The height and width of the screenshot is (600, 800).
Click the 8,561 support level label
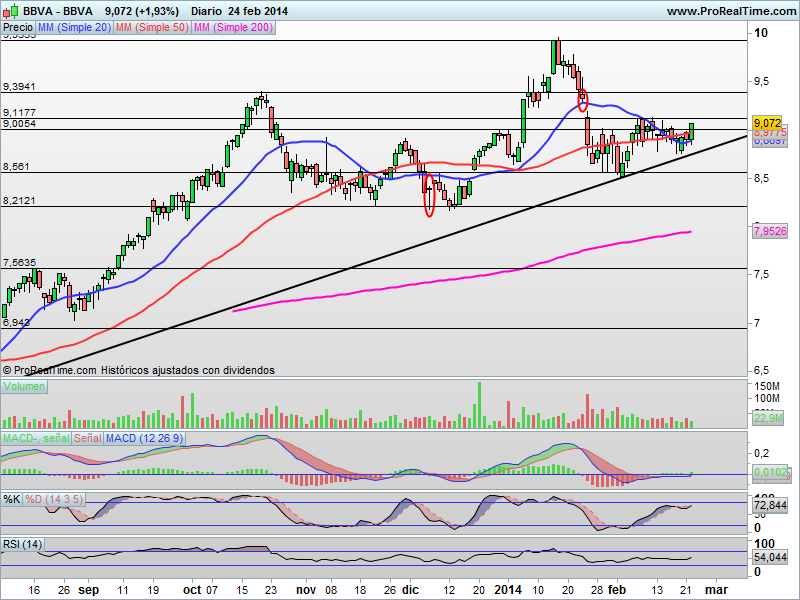pos(16,167)
